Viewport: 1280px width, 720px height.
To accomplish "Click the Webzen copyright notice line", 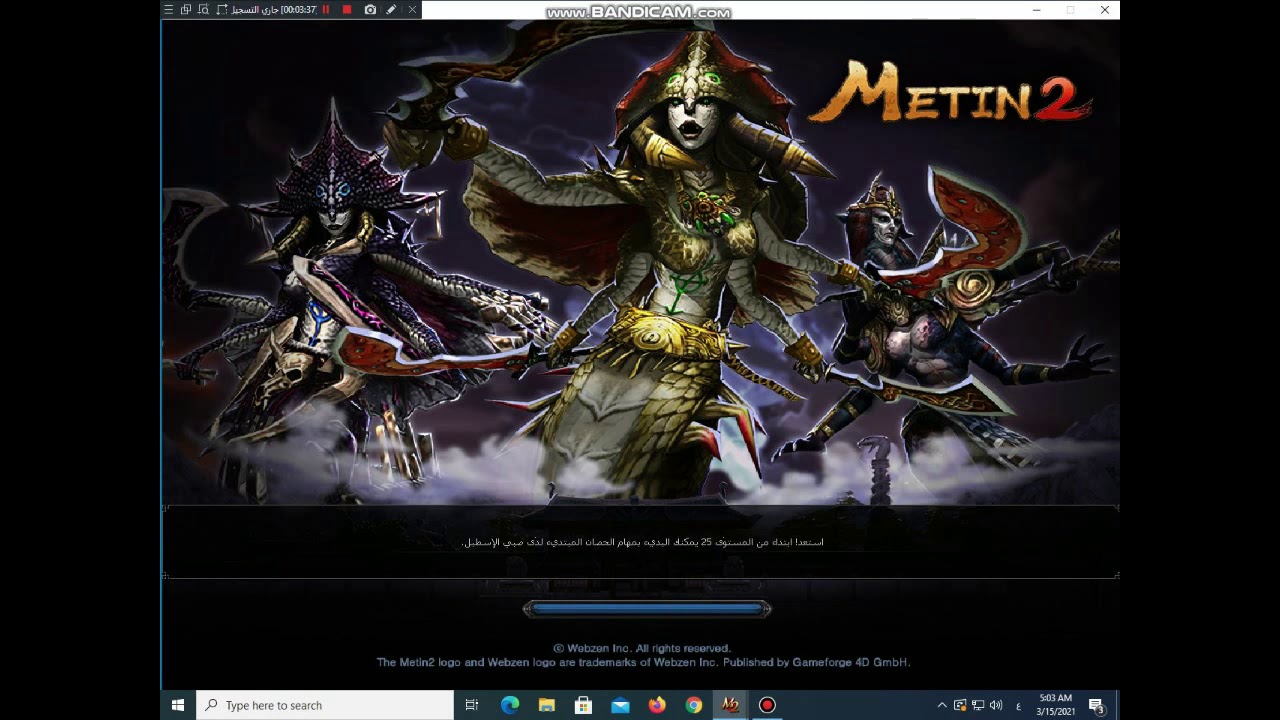I will [x=642, y=648].
